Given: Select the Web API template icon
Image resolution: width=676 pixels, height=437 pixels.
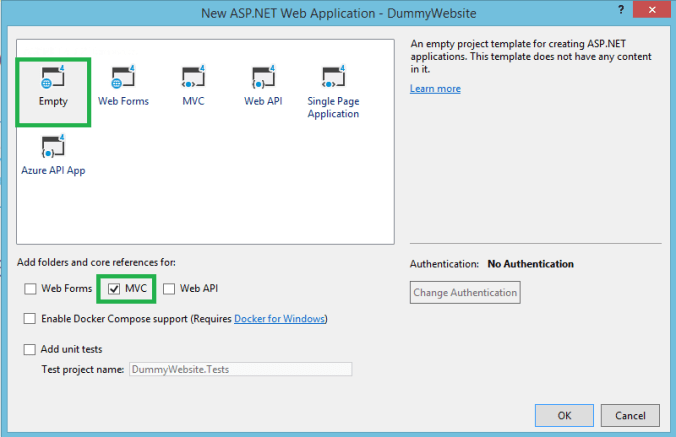Looking at the screenshot, I should click(x=264, y=78).
